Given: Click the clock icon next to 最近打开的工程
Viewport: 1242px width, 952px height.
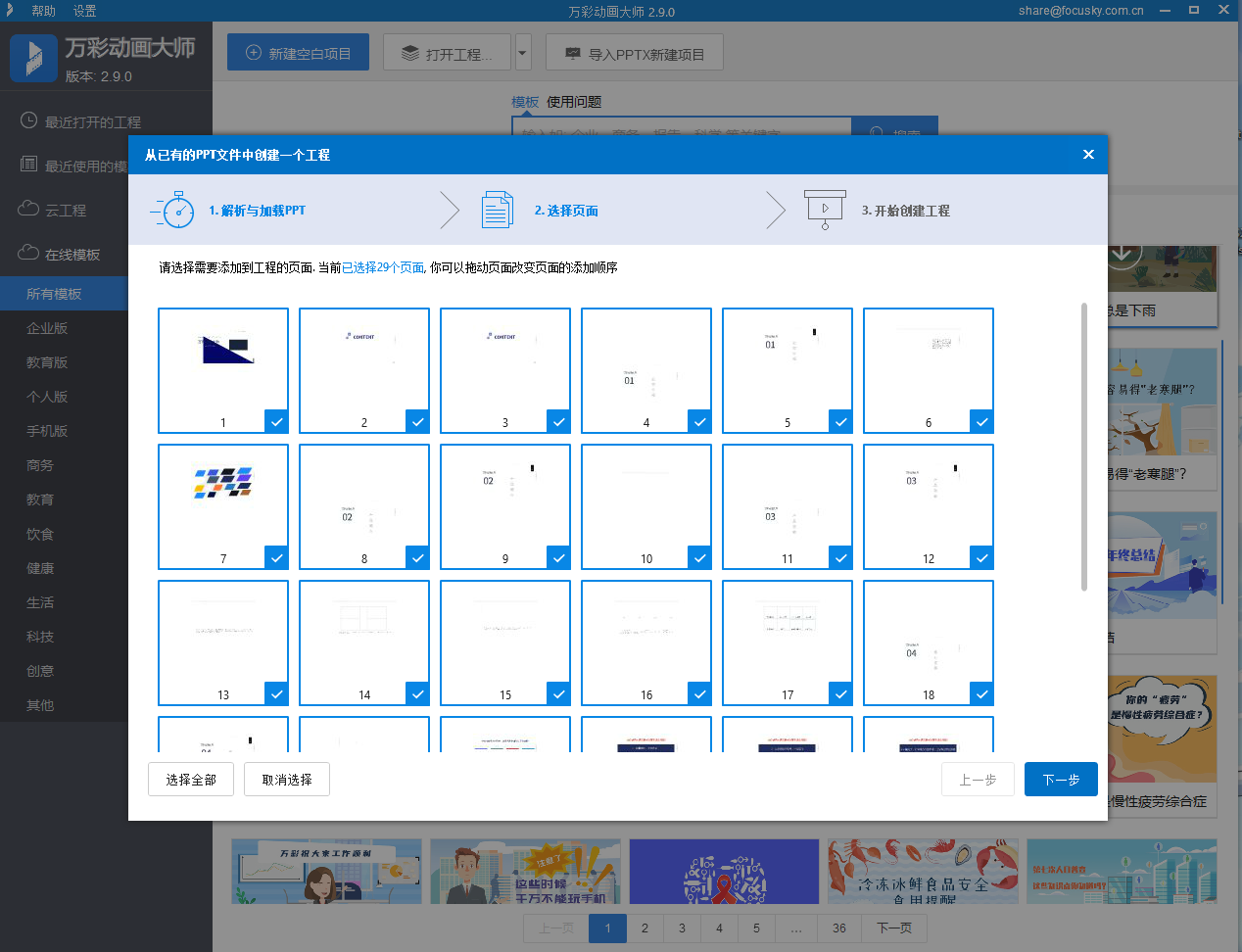Looking at the screenshot, I should point(29,120).
